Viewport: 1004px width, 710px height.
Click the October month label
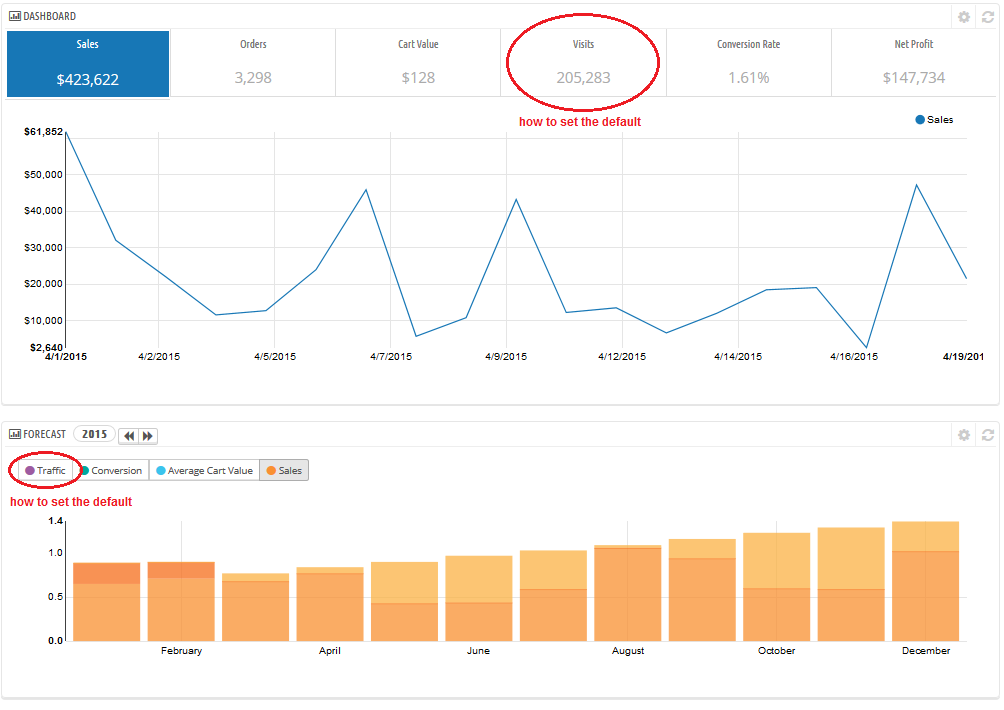pyautogui.click(x=776, y=650)
